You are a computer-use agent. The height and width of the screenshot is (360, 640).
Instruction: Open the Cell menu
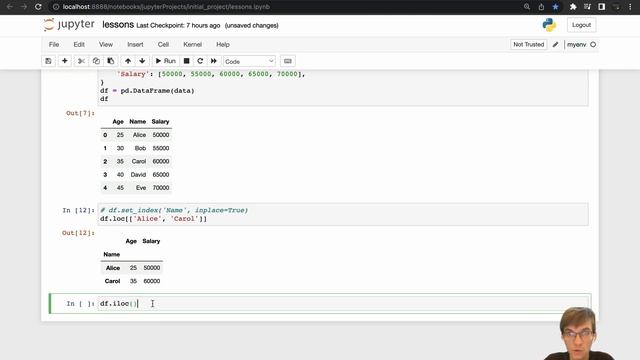(x=163, y=44)
